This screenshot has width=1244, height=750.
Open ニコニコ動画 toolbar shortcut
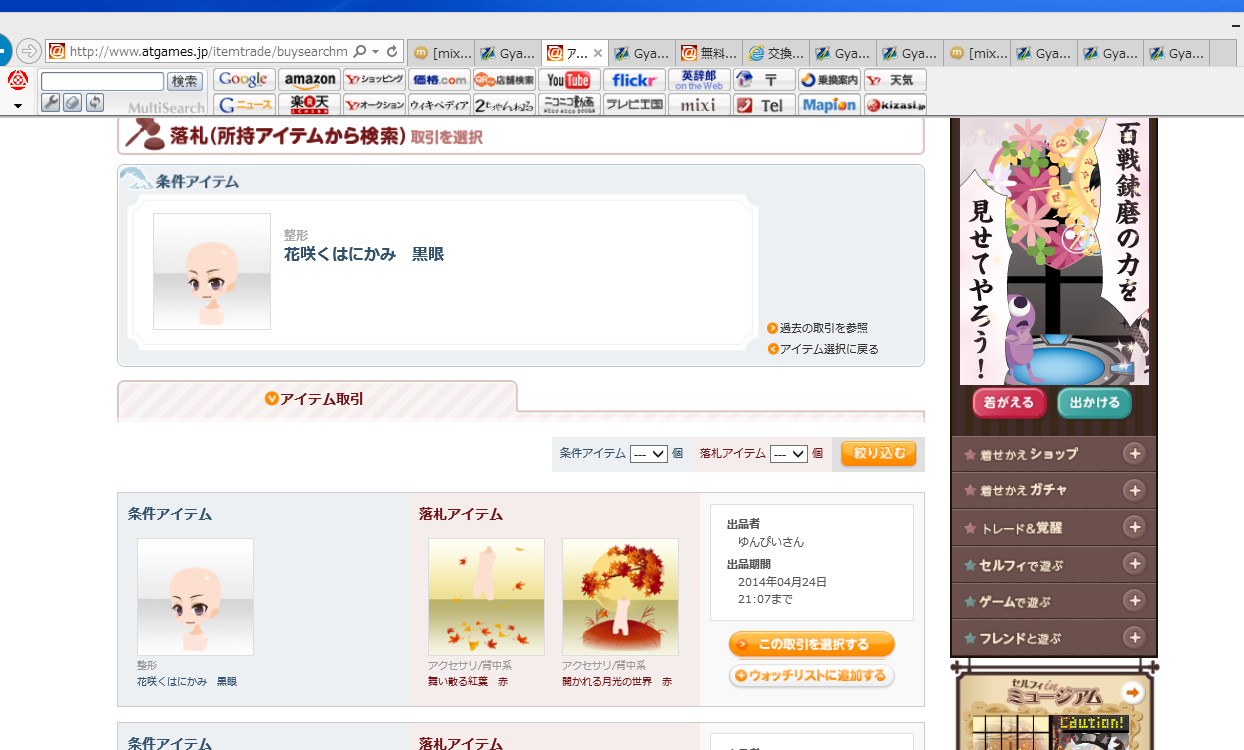pyautogui.click(x=569, y=104)
